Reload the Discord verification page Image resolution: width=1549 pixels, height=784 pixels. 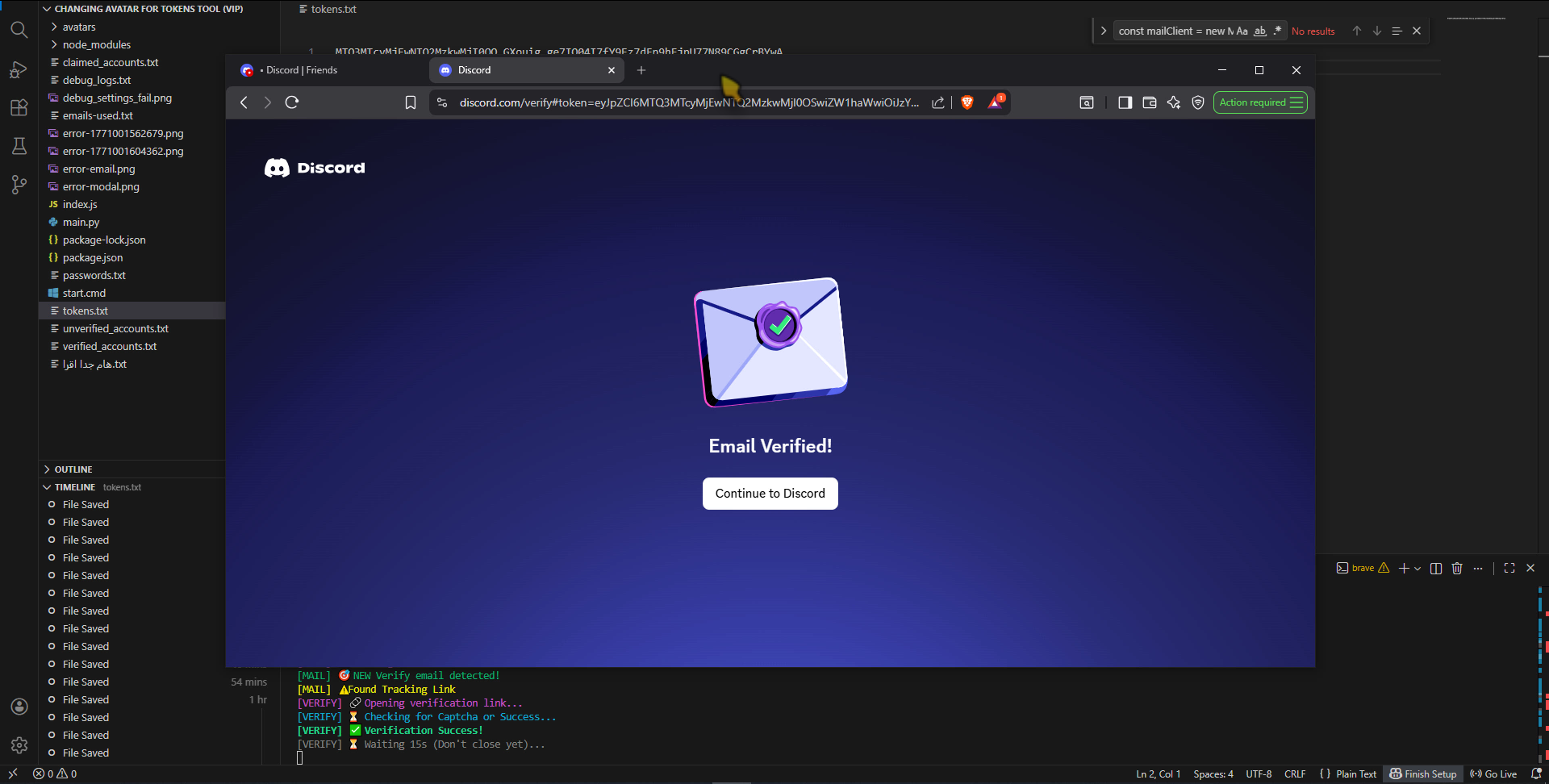click(292, 102)
